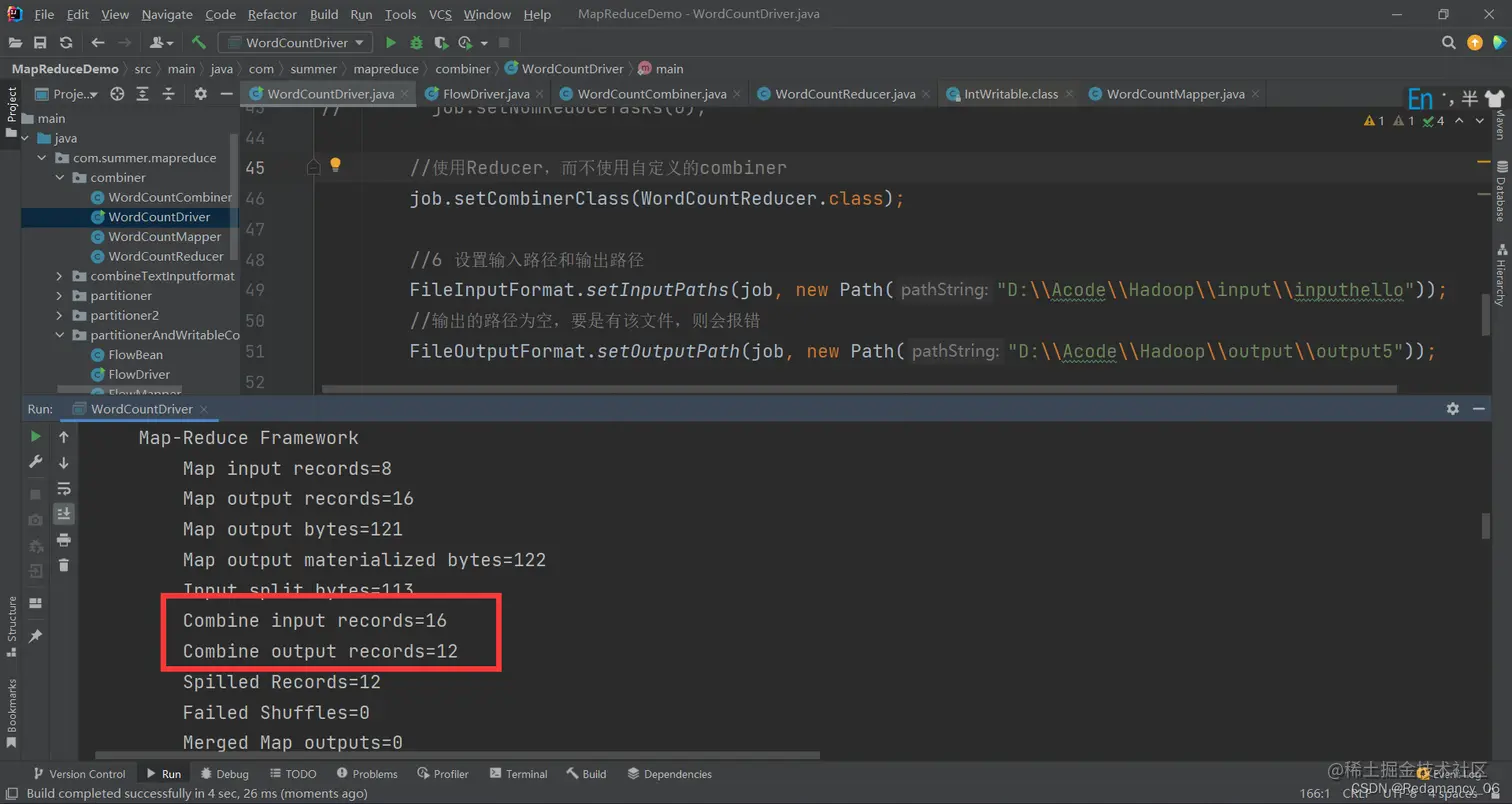1512x804 pixels.
Task: Open the TODO tool window
Action: [293, 774]
